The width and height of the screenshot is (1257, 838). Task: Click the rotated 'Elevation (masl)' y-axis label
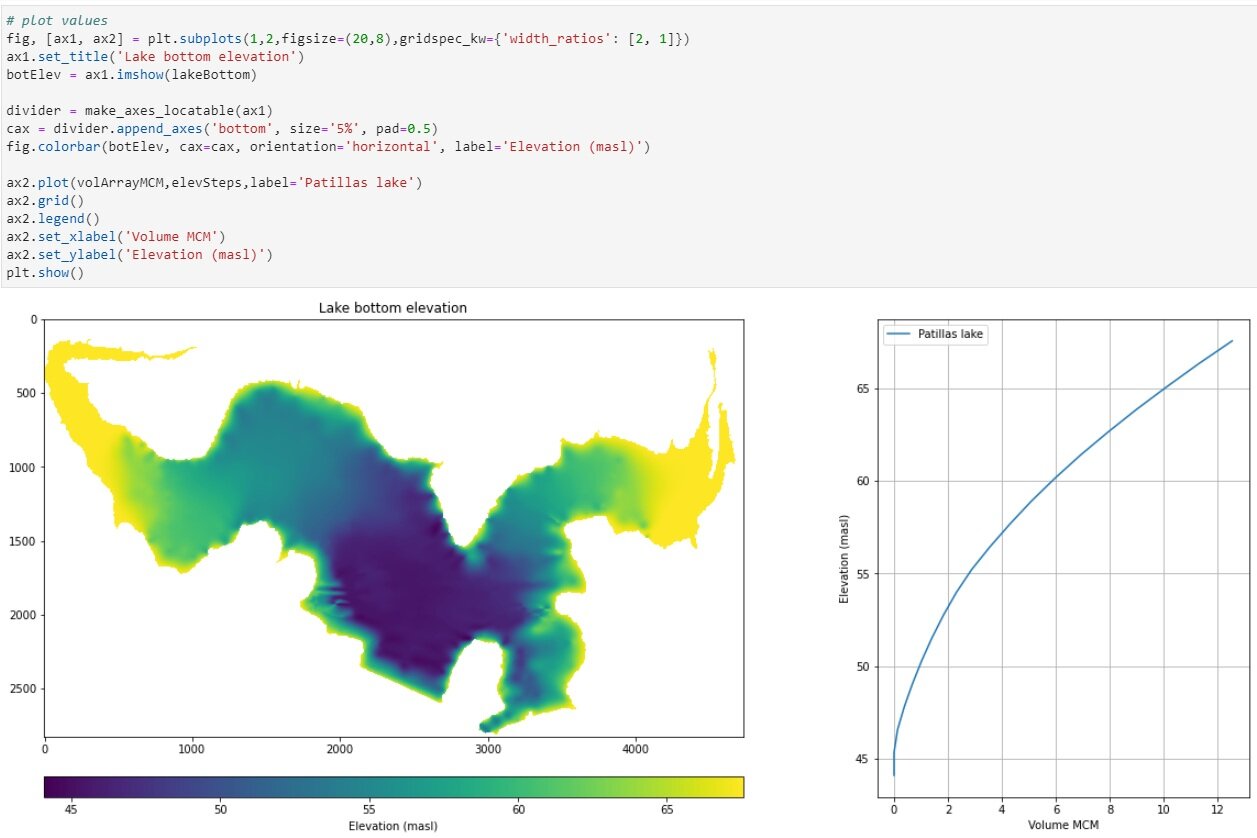pyautogui.click(x=845, y=558)
